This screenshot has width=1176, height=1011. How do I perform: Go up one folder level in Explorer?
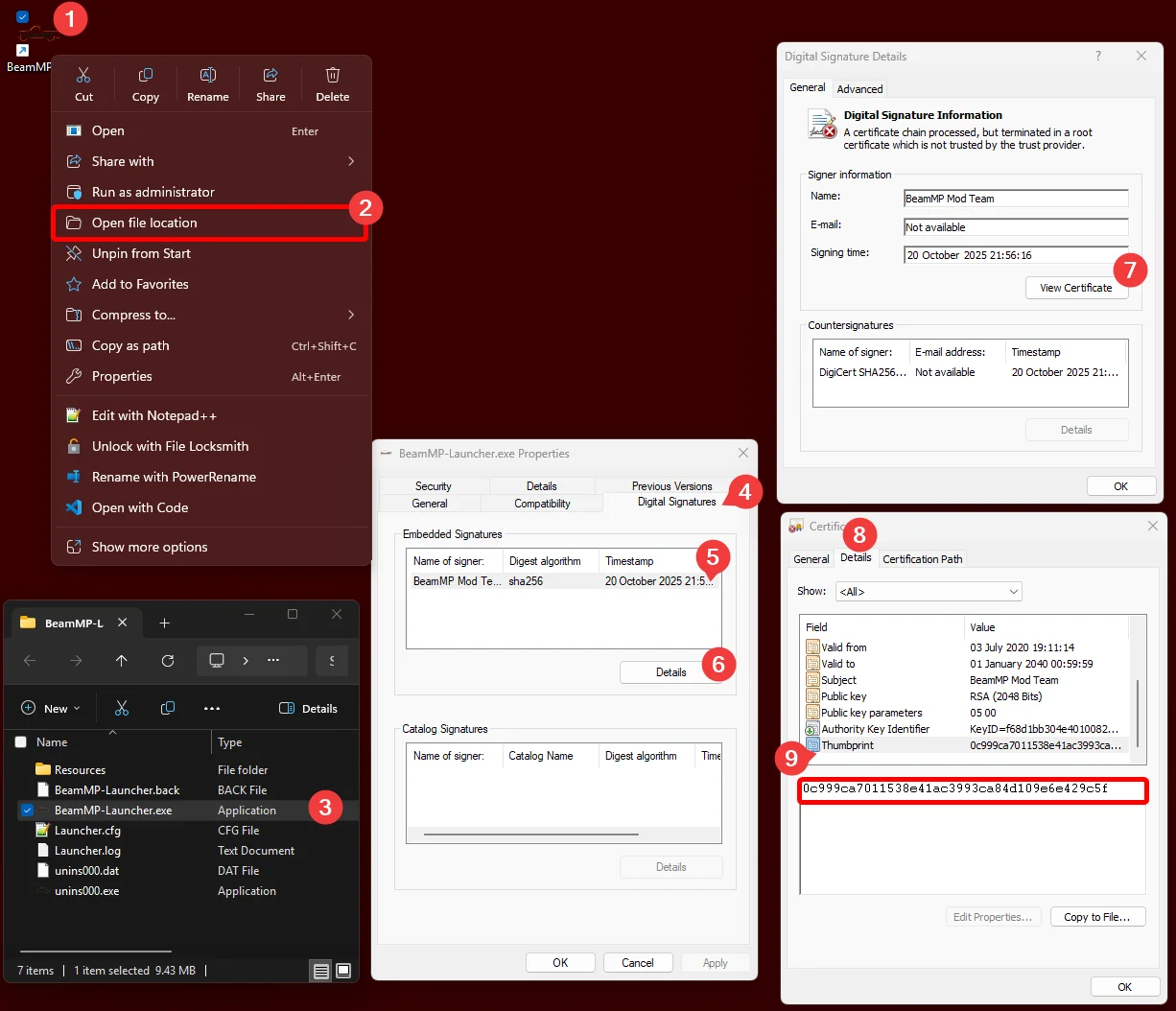tap(121, 661)
